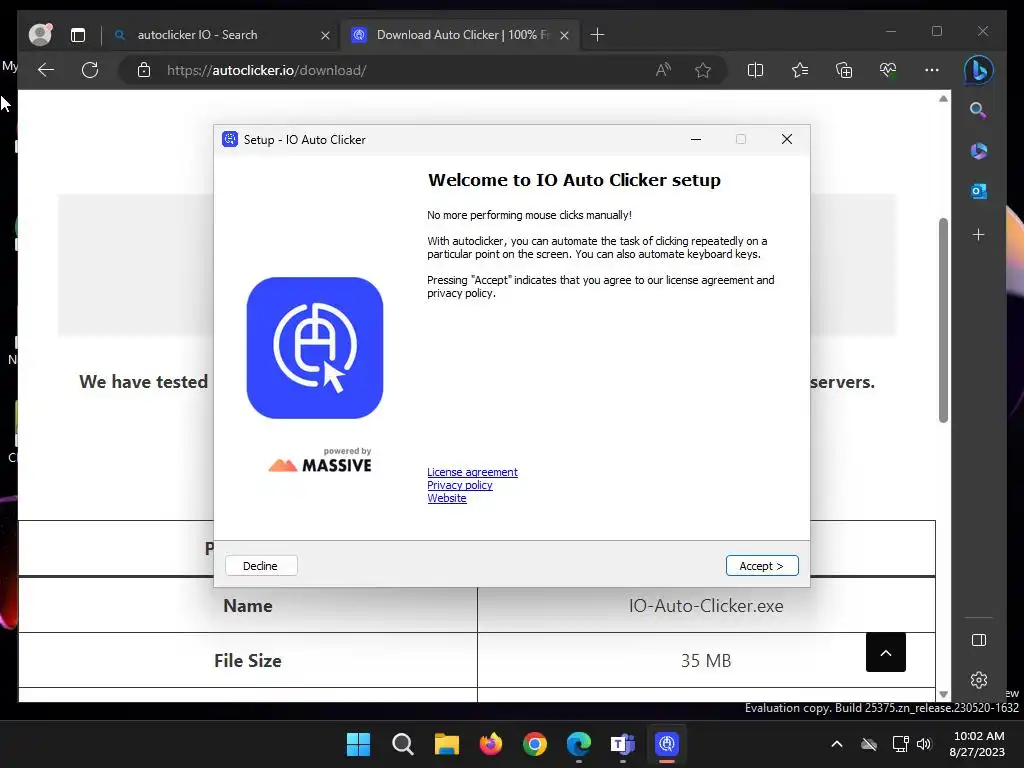This screenshot has height=768, width=1024.
Task: Open Edge Settings and more menu
Action: point(932,70)
